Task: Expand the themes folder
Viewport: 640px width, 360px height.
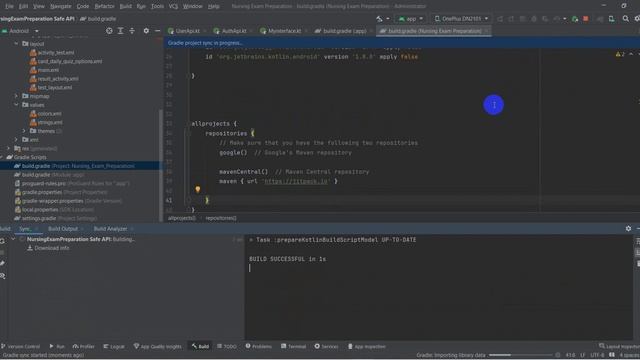Action: (x=24, y=131)
